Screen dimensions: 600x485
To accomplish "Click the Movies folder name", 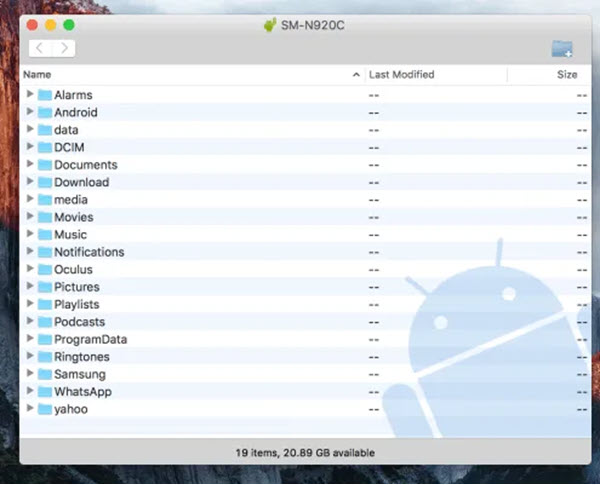I will coord(74,217).
